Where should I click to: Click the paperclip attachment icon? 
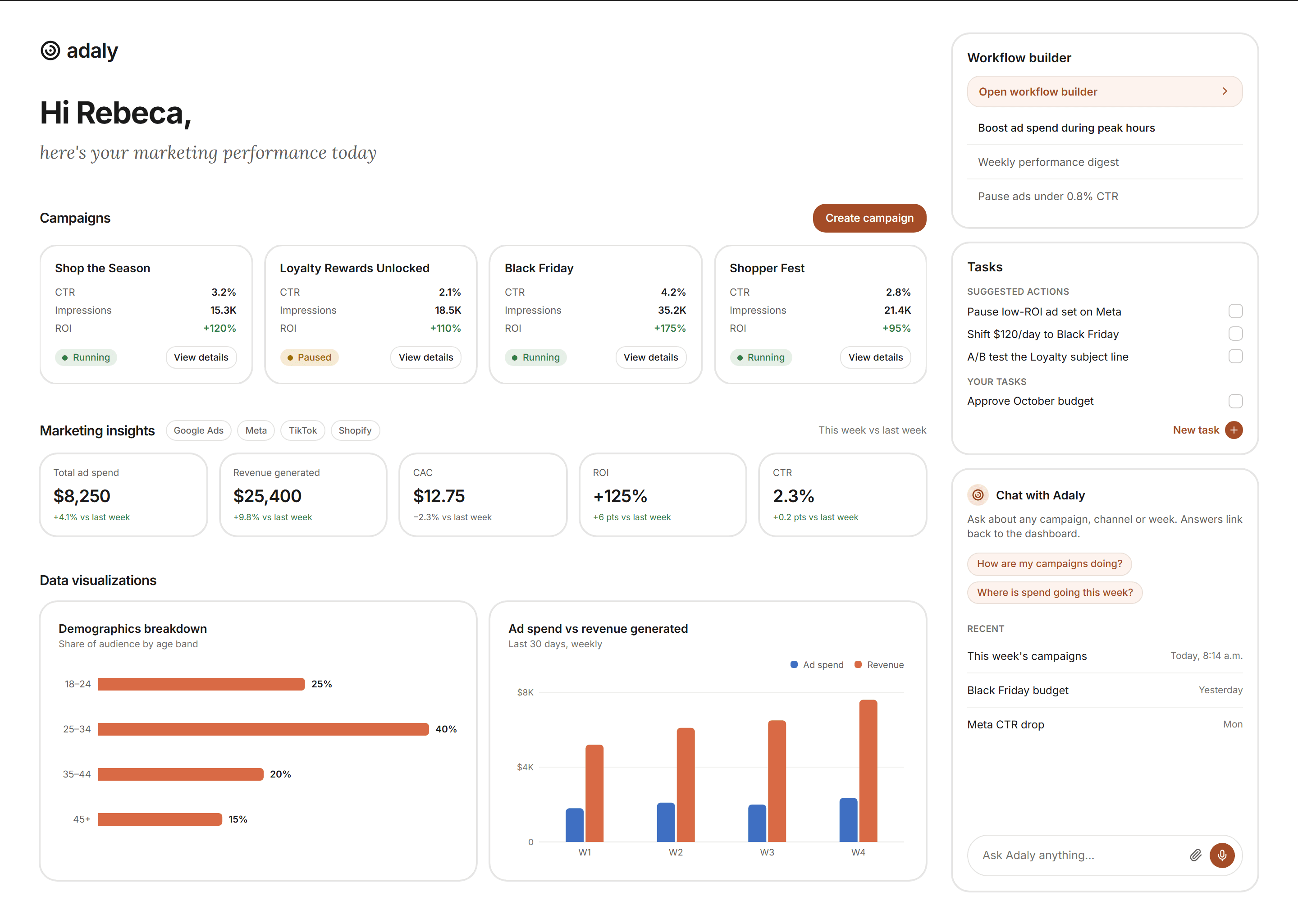coord(1195,855)
